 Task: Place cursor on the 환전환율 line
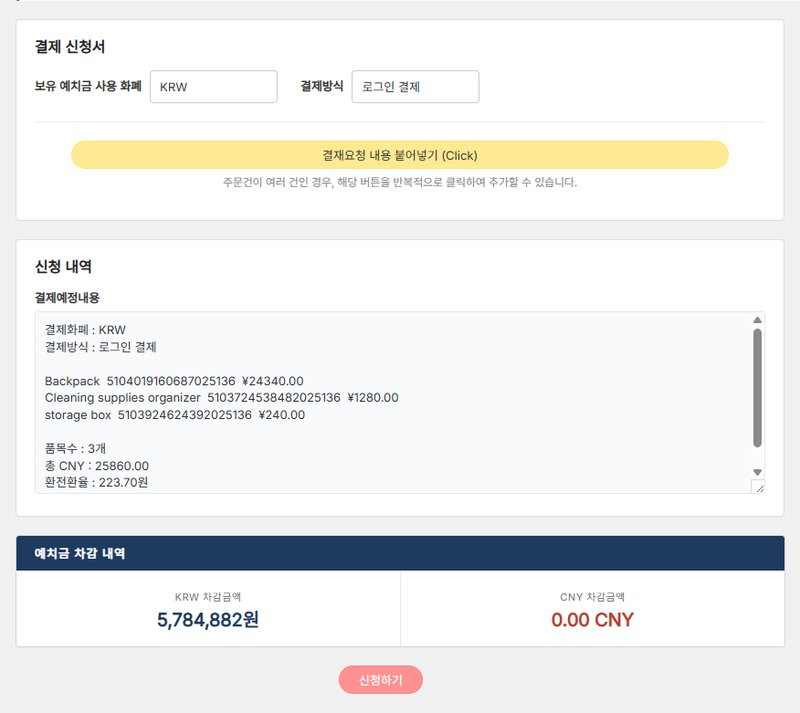click(x=96, y=483)
